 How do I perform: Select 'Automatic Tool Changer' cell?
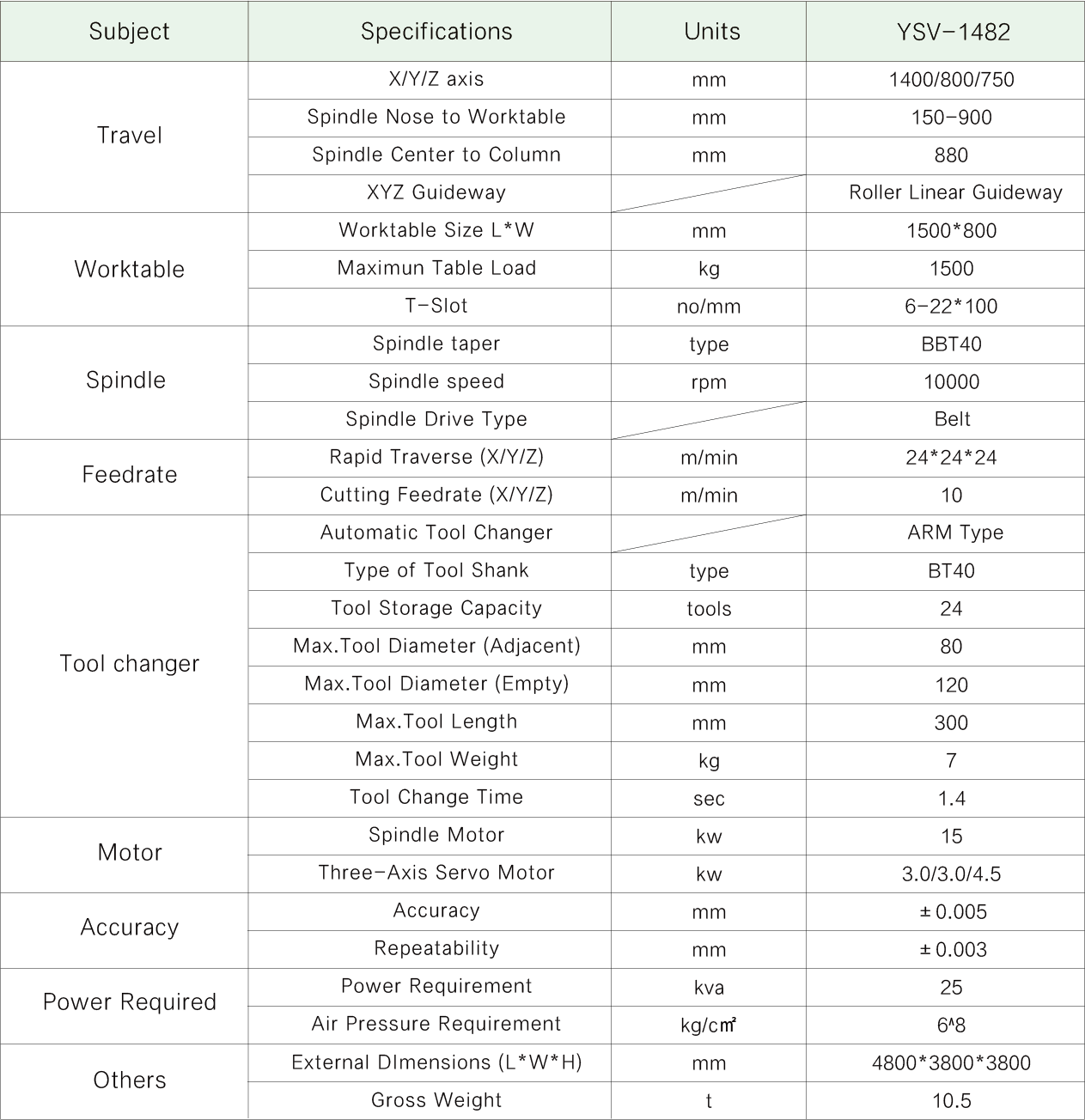coord(430,533)
